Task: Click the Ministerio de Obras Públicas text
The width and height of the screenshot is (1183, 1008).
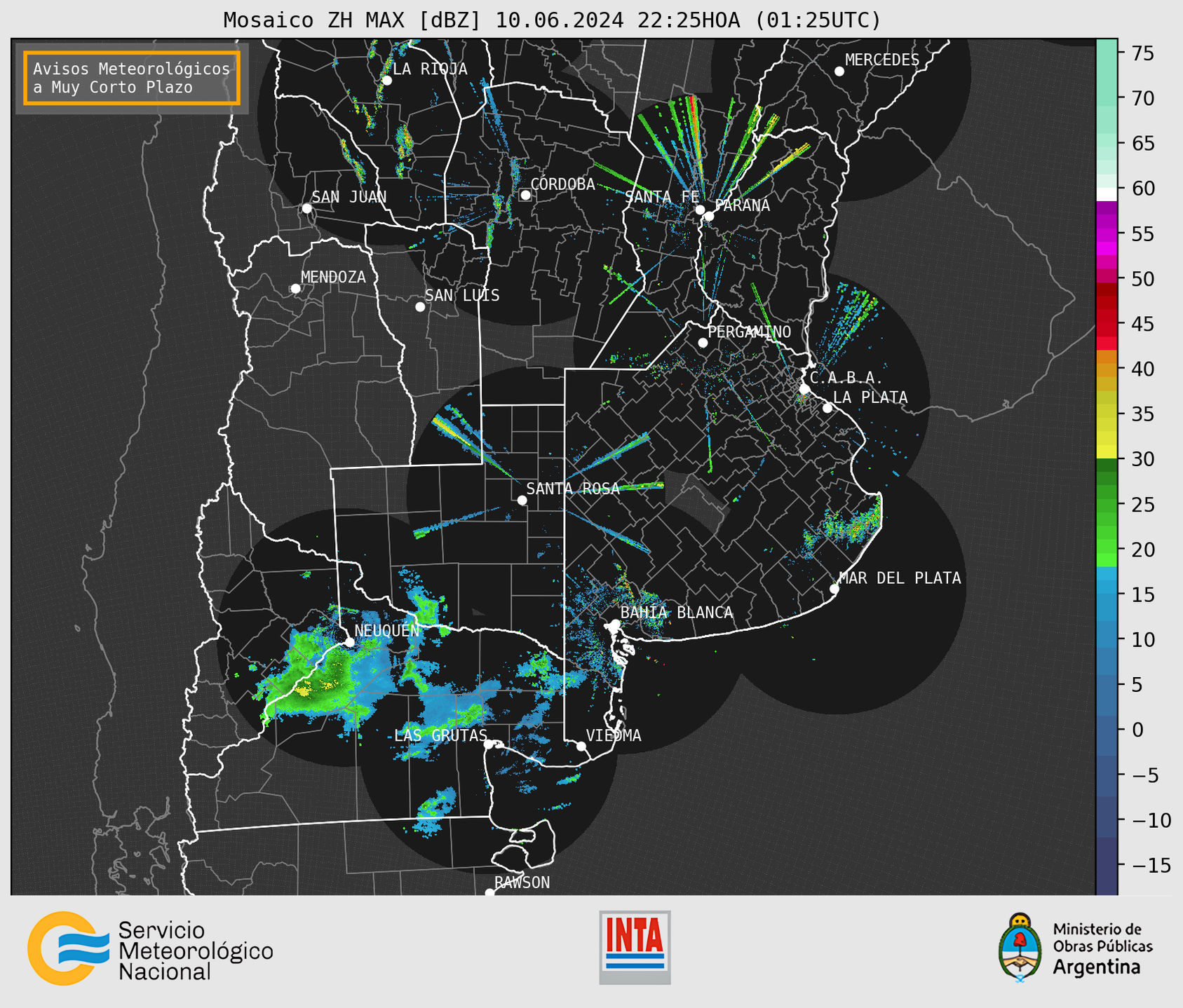Action: [x=1102, y=938]
